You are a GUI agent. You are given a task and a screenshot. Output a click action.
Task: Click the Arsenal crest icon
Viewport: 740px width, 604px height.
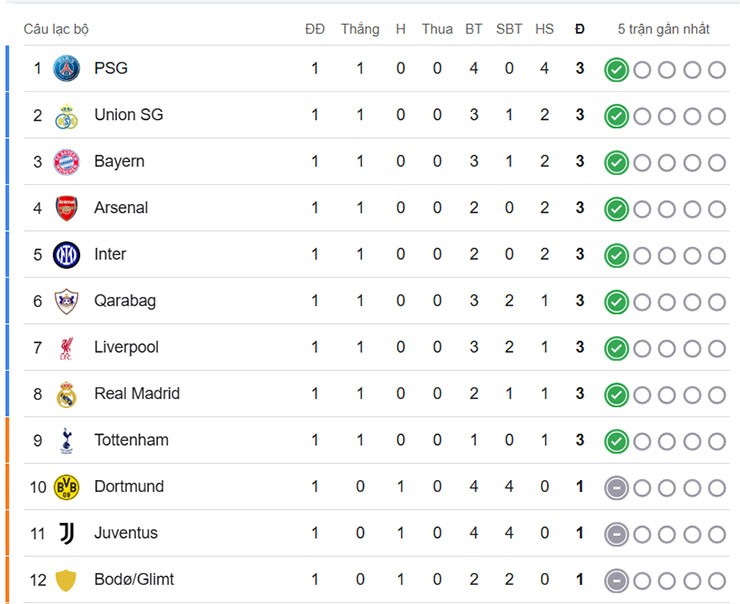coord(66,208)
